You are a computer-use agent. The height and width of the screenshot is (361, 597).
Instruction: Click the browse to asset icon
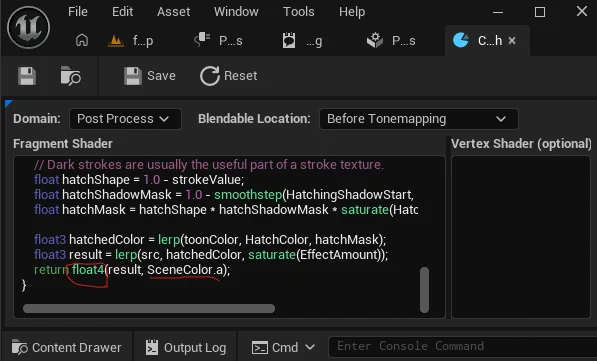click(70, 76)
